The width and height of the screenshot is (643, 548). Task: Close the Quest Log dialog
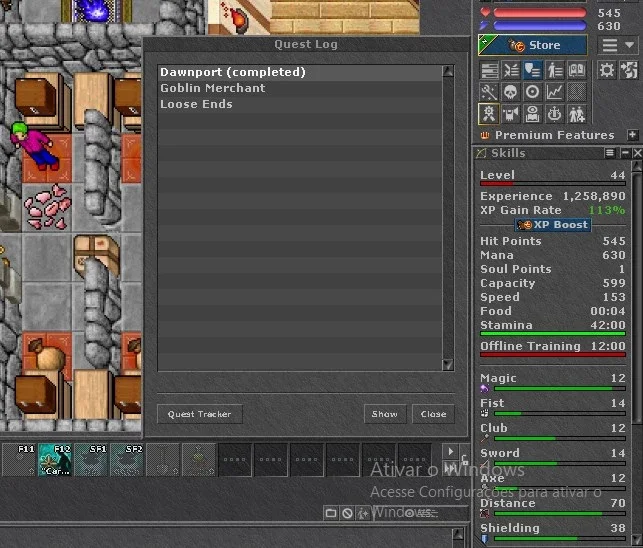click(x=433, y=414)
